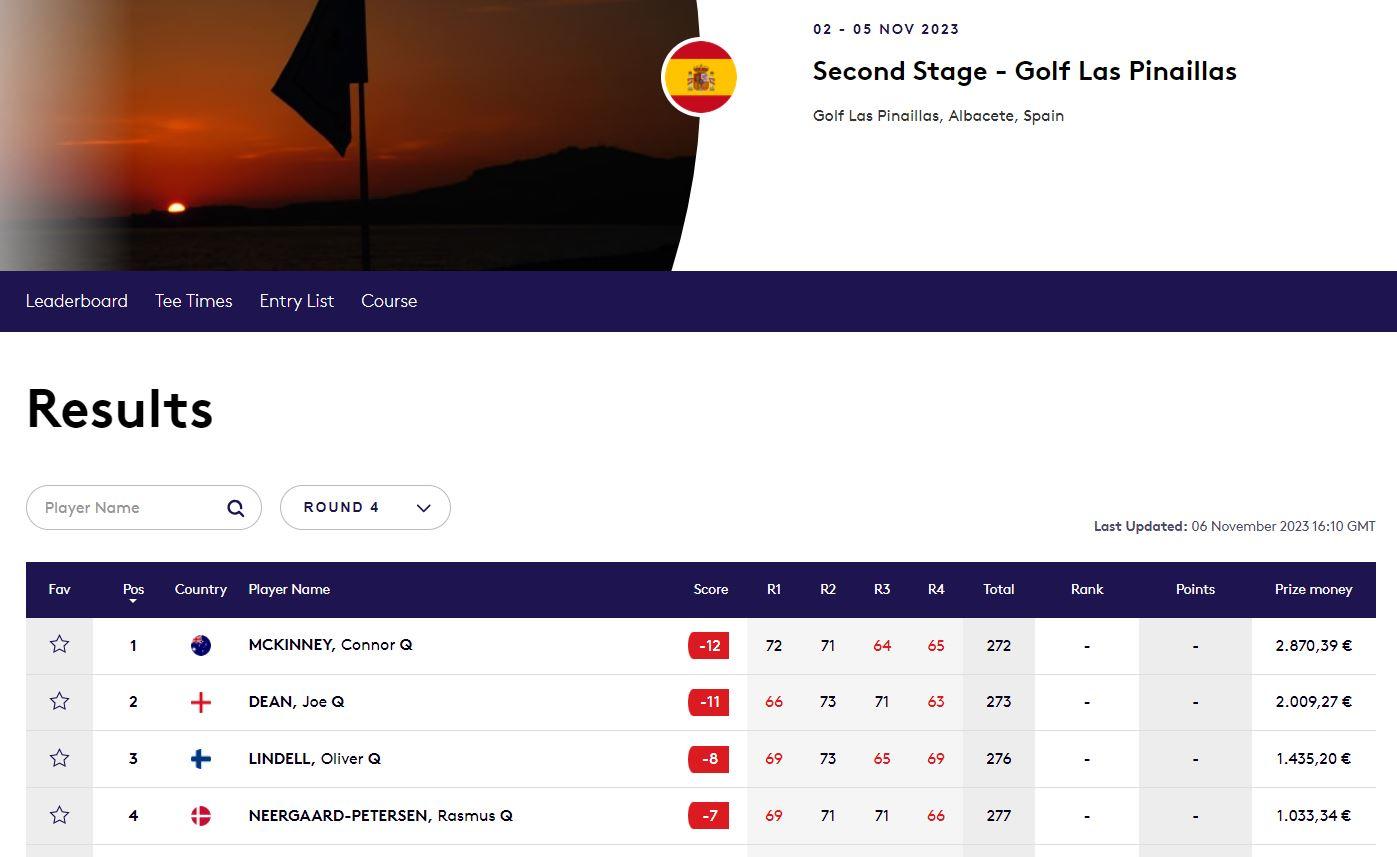
Task: Toggle favorite star for Oliver Lindell
Action: pyautogui.click(x=59, y=759)
